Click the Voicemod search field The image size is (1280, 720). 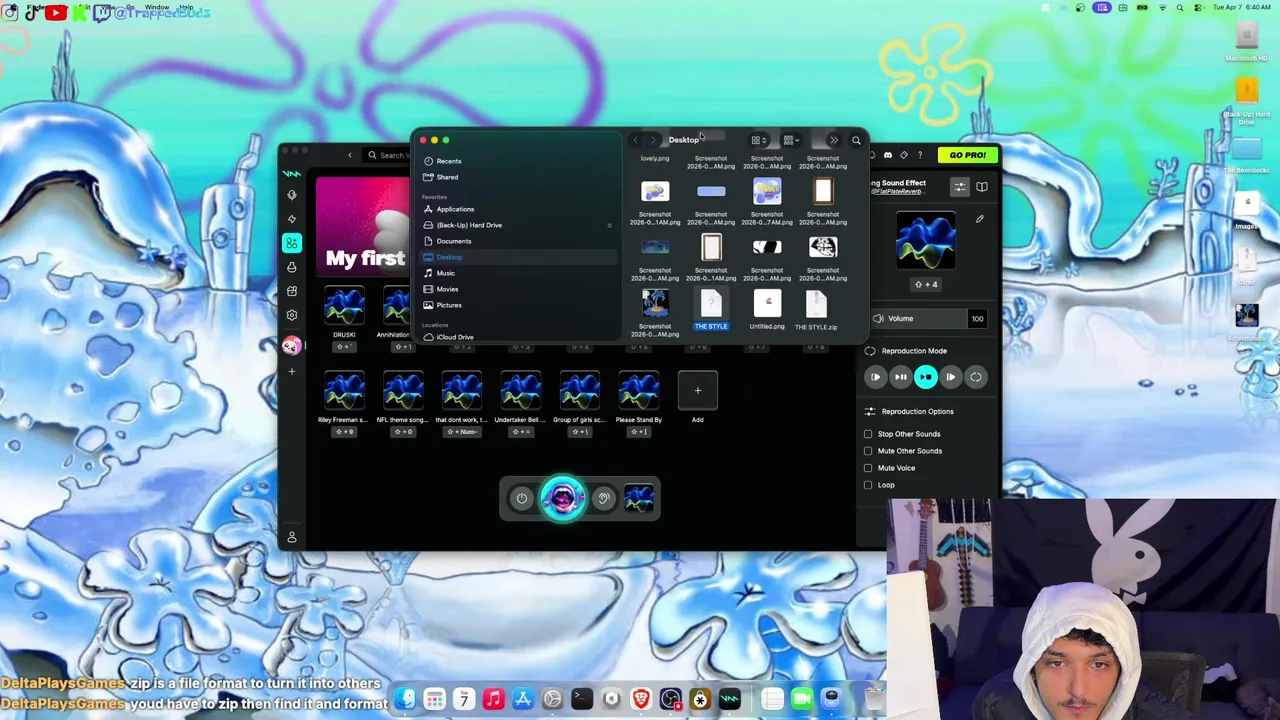(388, 155)
